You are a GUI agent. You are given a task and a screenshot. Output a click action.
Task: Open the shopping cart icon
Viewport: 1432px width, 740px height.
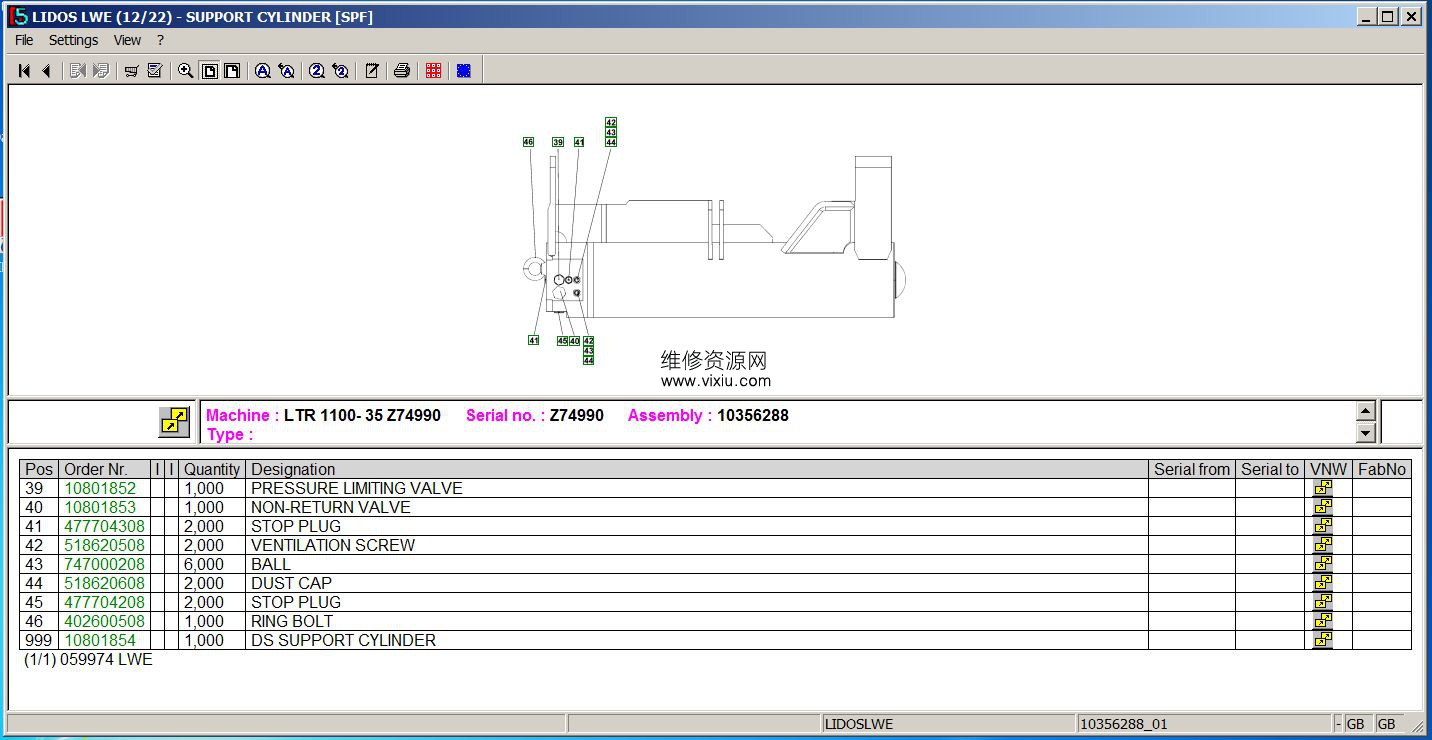(131, 71)
